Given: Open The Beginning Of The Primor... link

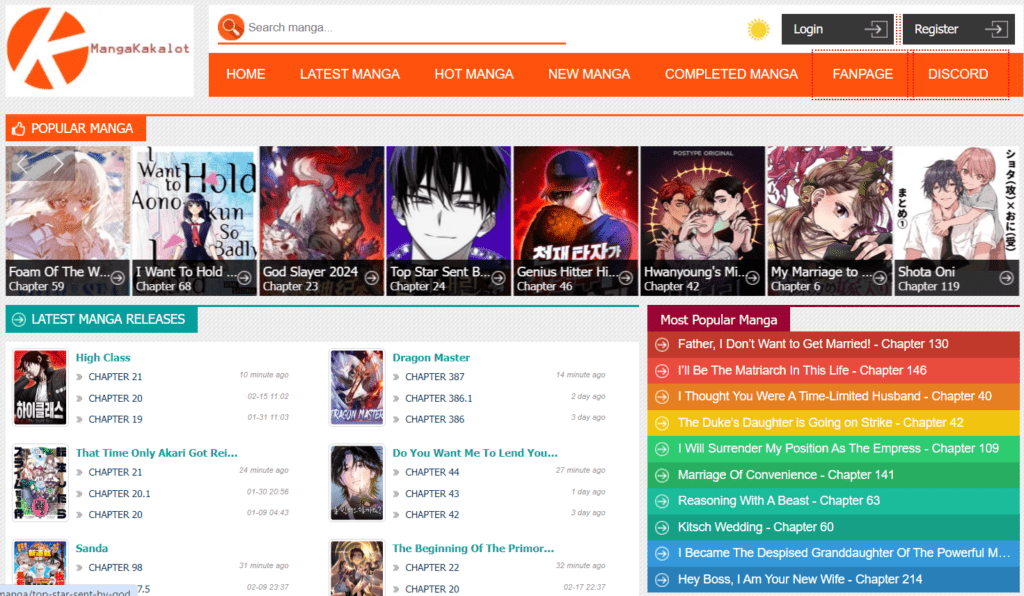Looking at the screenshot, I should tap(473, 548).
